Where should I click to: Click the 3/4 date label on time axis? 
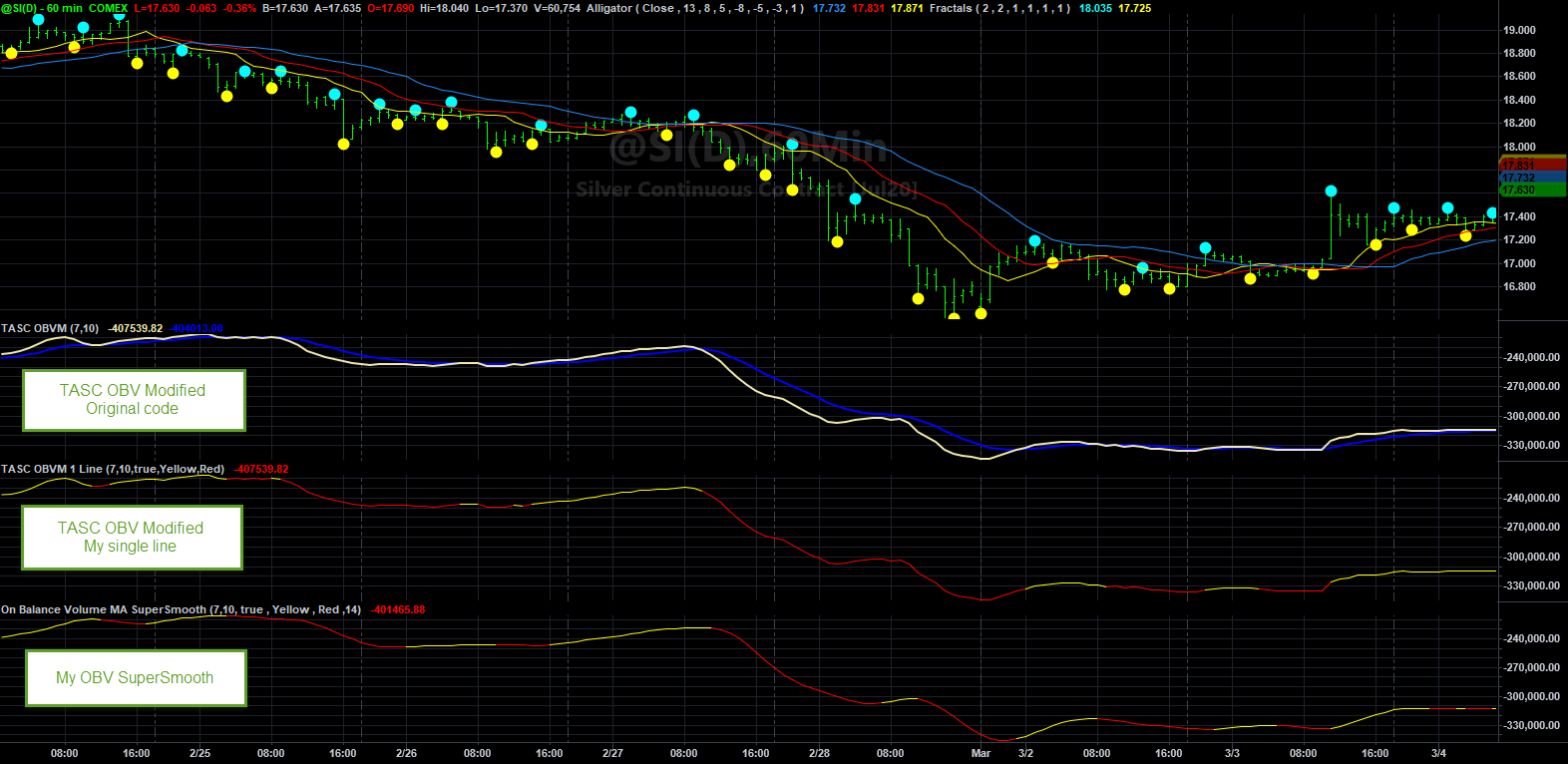pyautogui.click(x=1438, y=753)
